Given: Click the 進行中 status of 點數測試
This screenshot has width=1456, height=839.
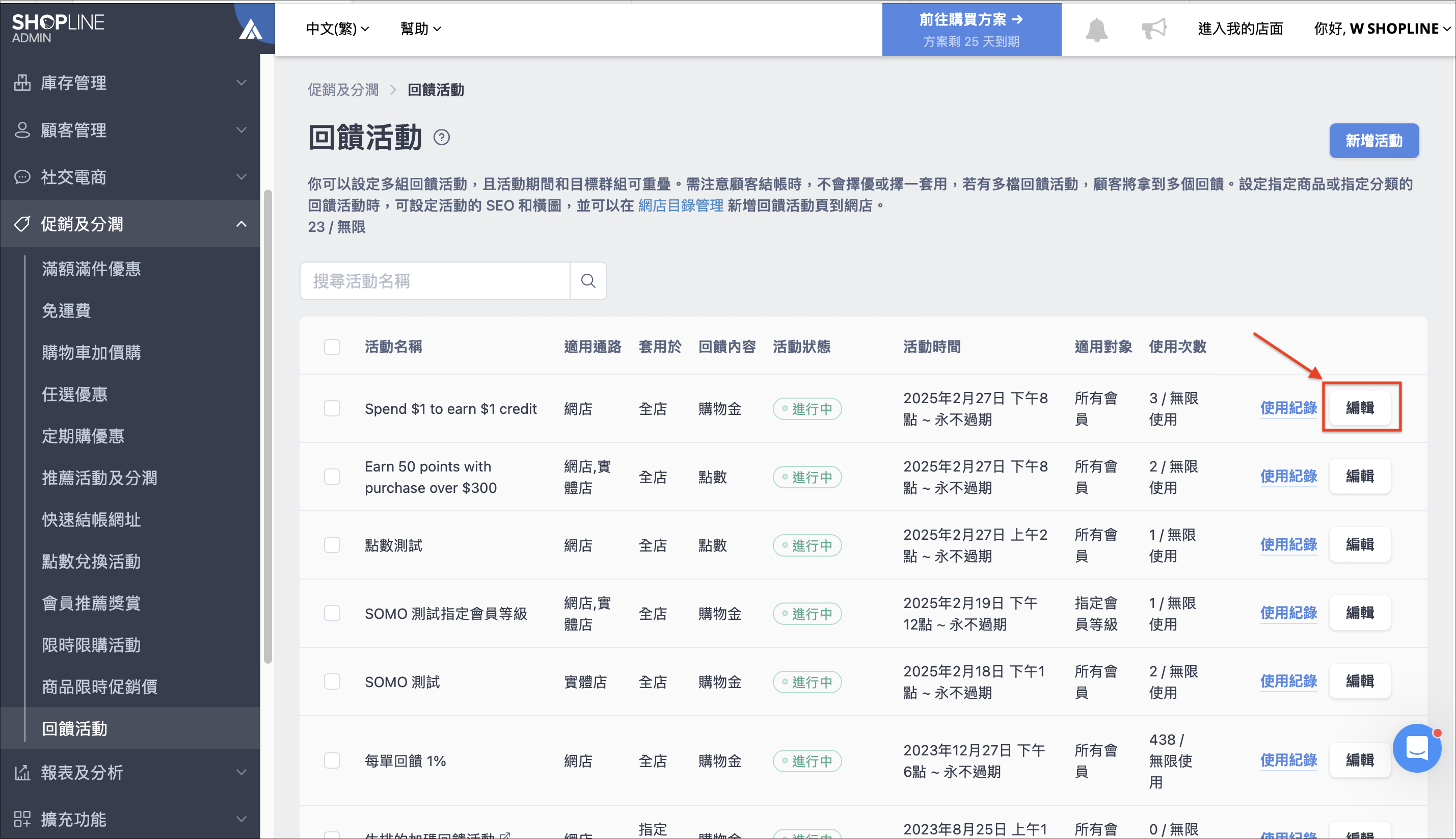Looking at the screenshot, I should click(x=807, y=545).
